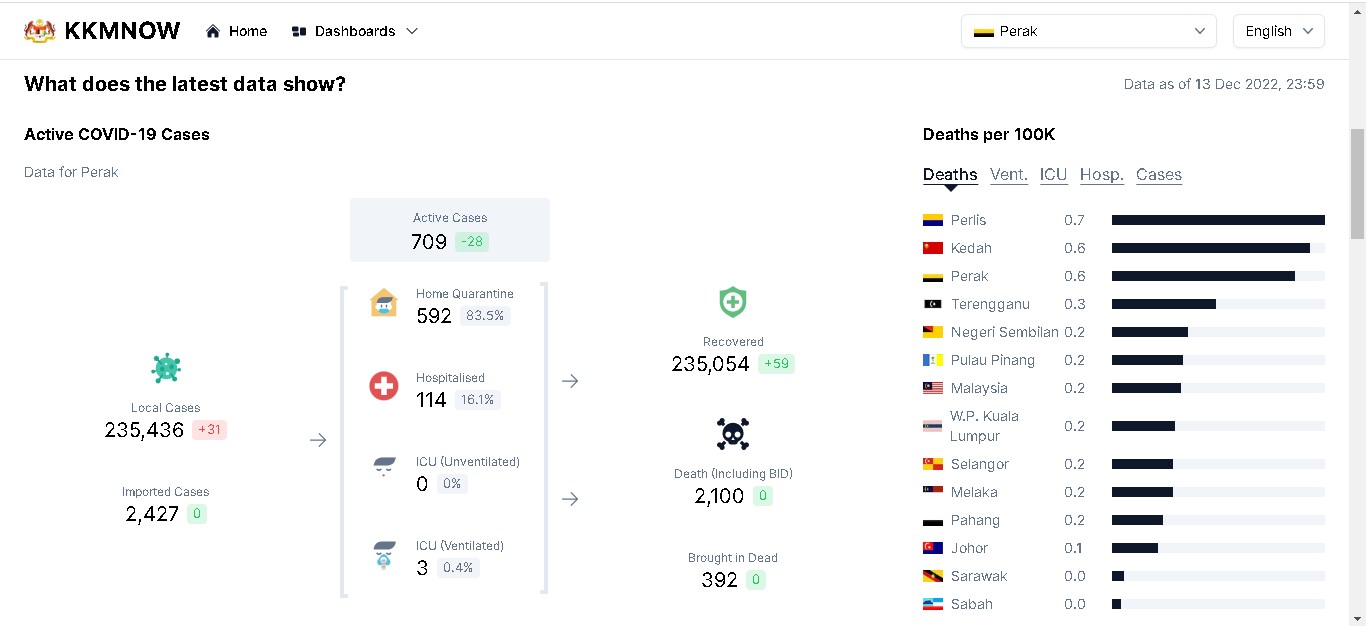The image size is (1366, 626).
Task: Click the ICU (Ventilated) patient icon
Action: point(384,555)
